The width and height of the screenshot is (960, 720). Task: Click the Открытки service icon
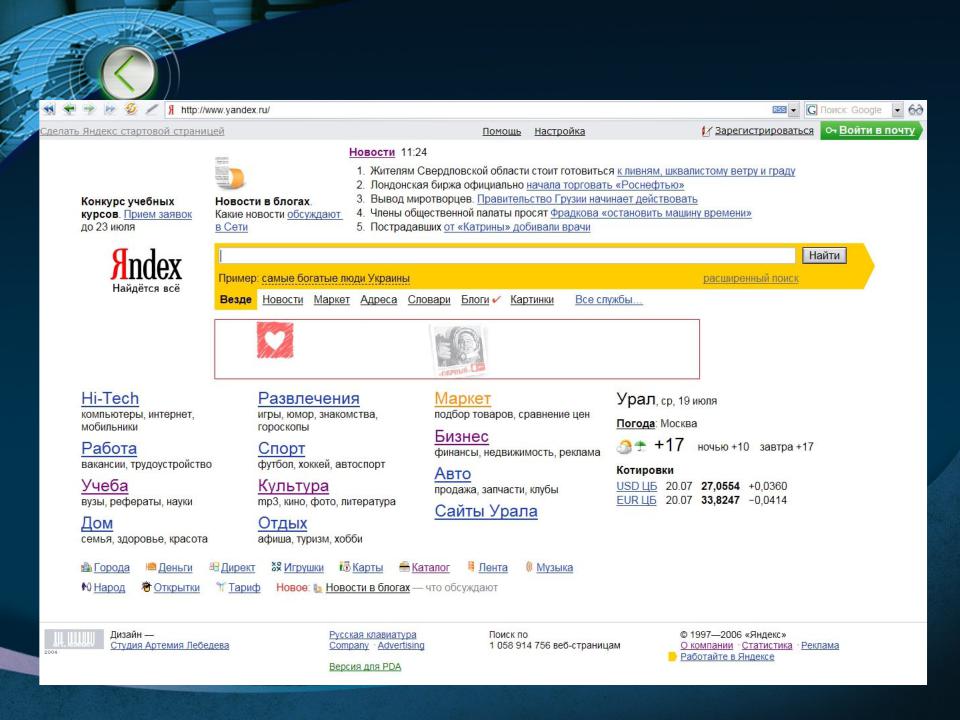[146, 587]
